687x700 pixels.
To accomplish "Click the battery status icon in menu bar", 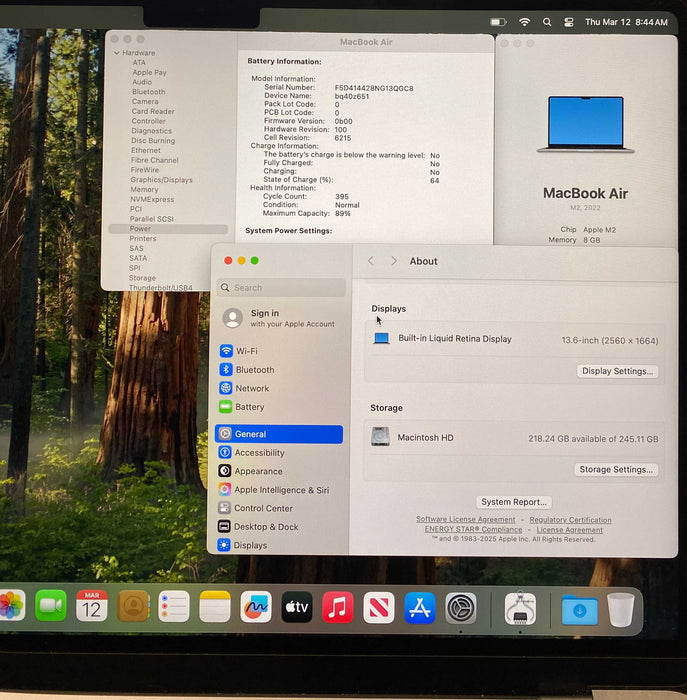I will (x=498, y=22).
